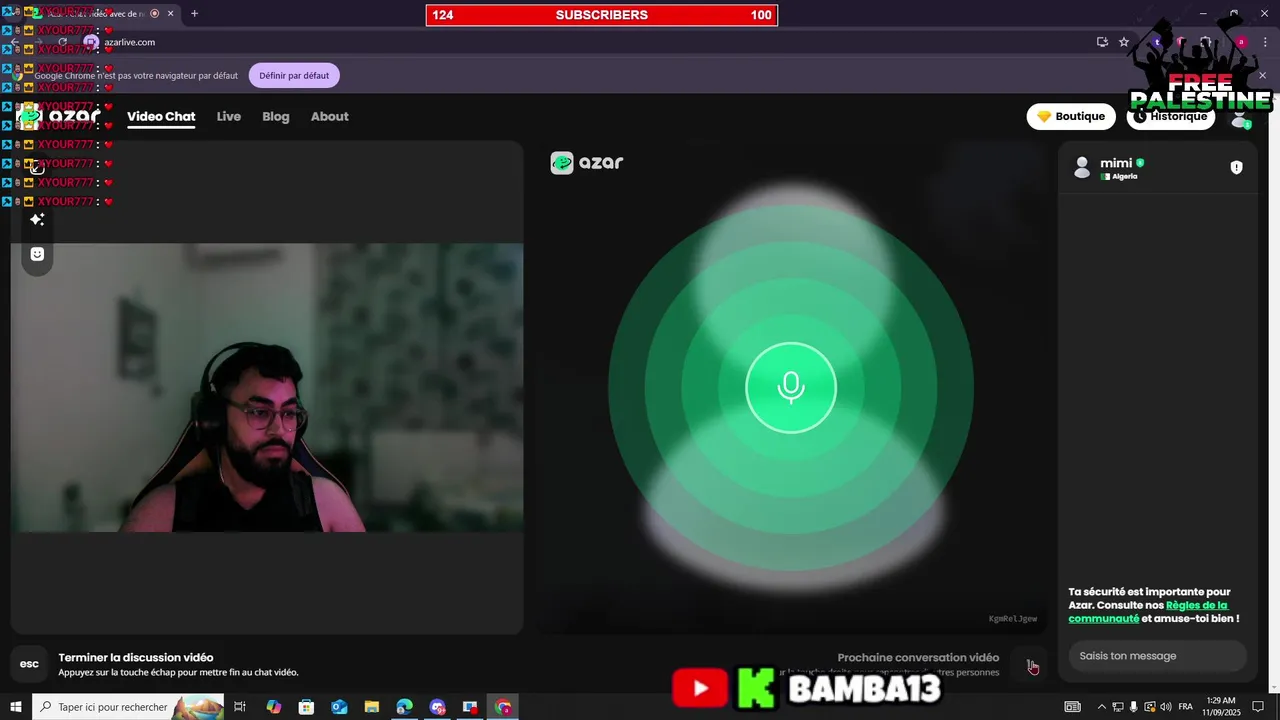1280x720 pixels.
Task: Open the Video Chat tab
Action: click(x=161, y=117)
